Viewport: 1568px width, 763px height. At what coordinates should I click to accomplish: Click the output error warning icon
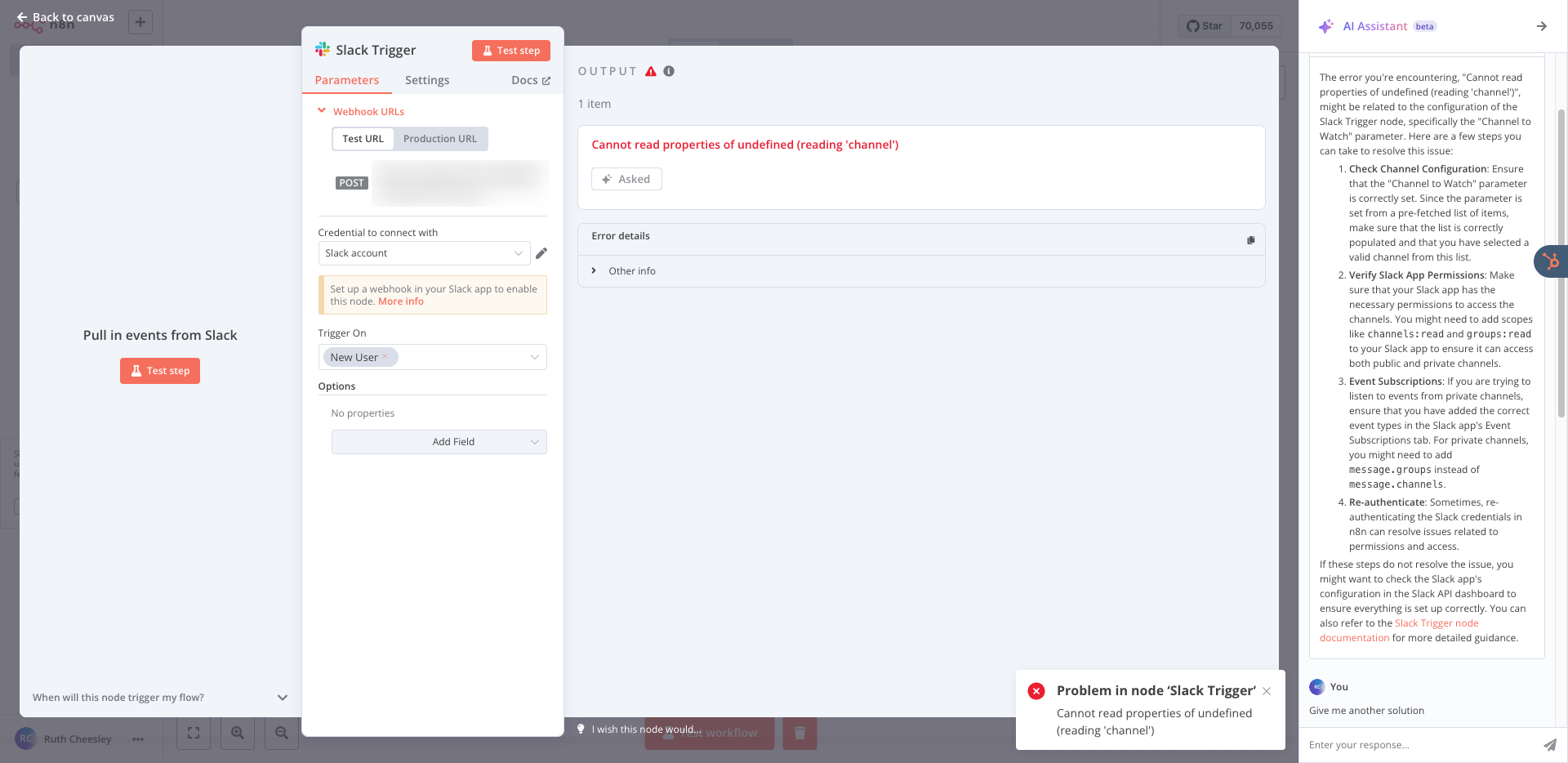click(x=651, y=71)
